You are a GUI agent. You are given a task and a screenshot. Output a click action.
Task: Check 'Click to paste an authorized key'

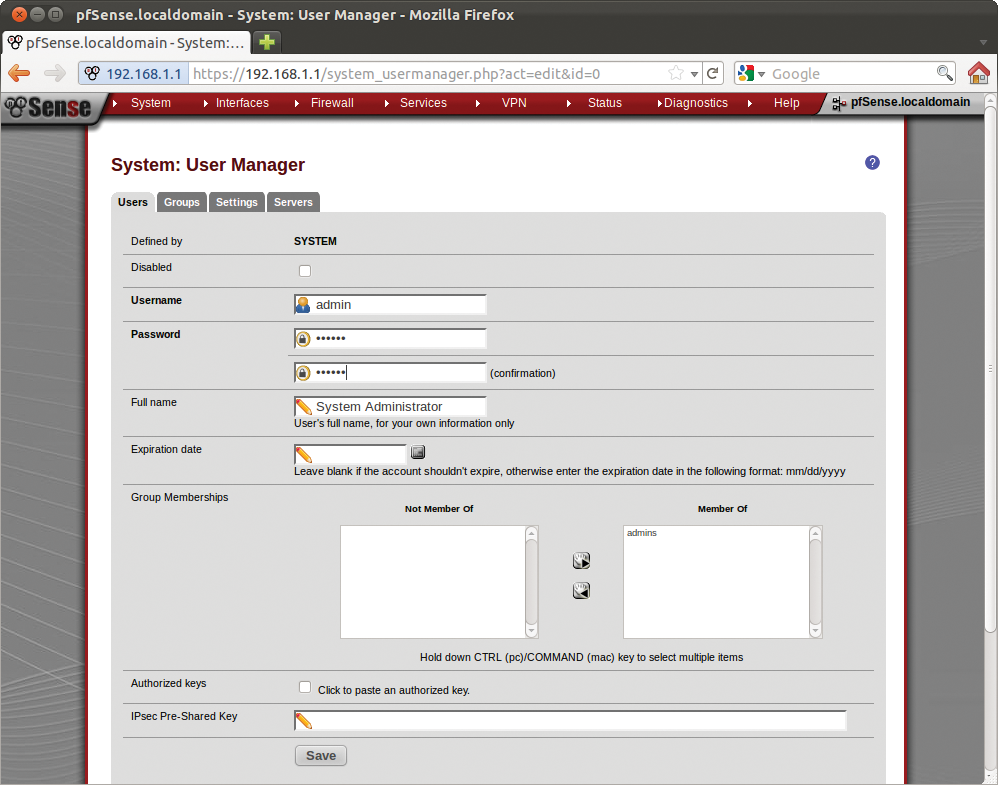coord(305,686)
